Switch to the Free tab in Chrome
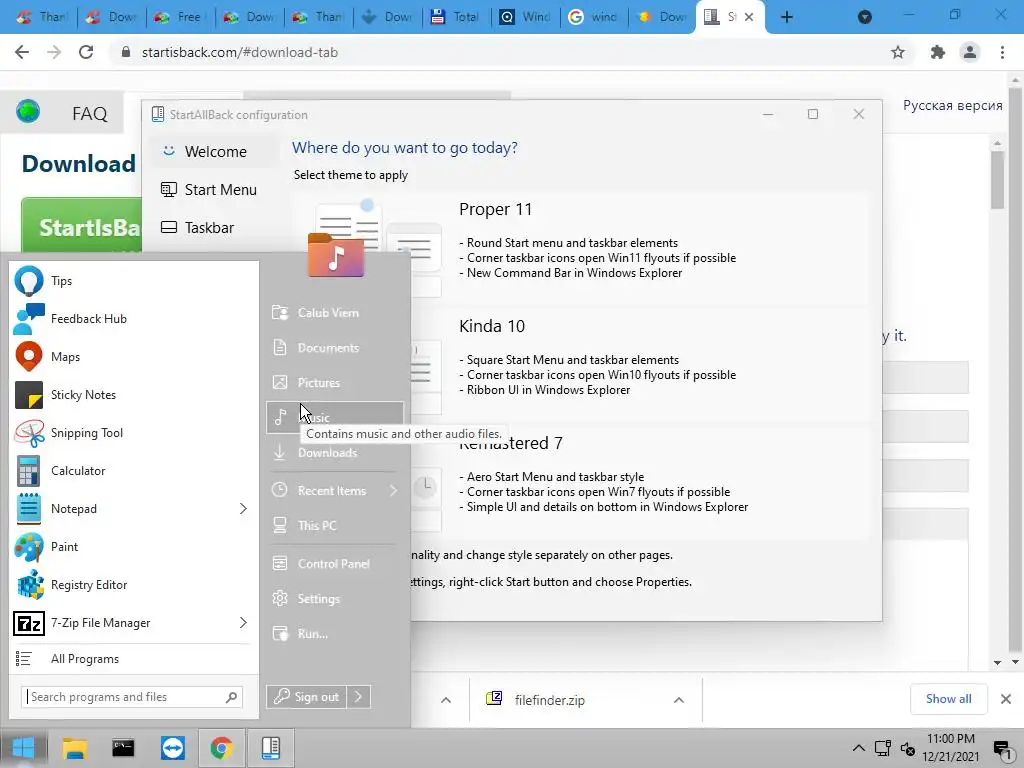 tap(180, 17)
